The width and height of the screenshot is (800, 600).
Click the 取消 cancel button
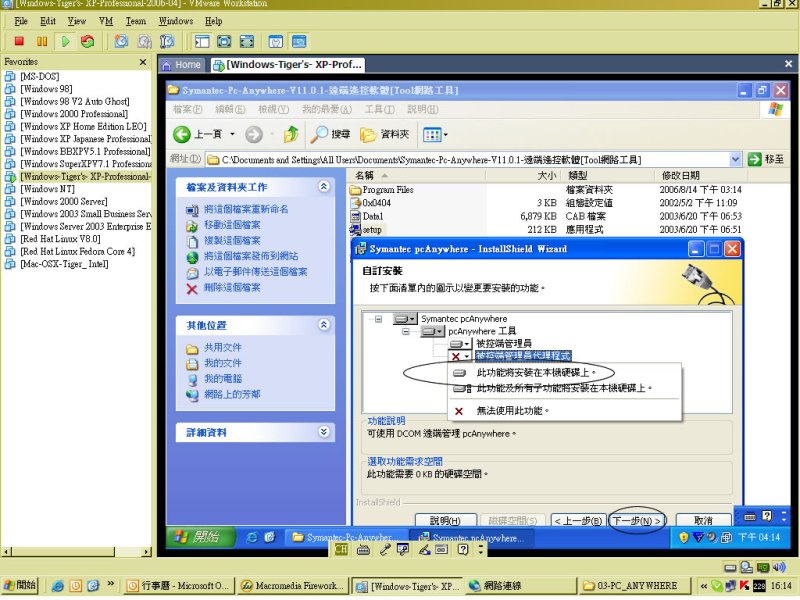tap(702, 520)
